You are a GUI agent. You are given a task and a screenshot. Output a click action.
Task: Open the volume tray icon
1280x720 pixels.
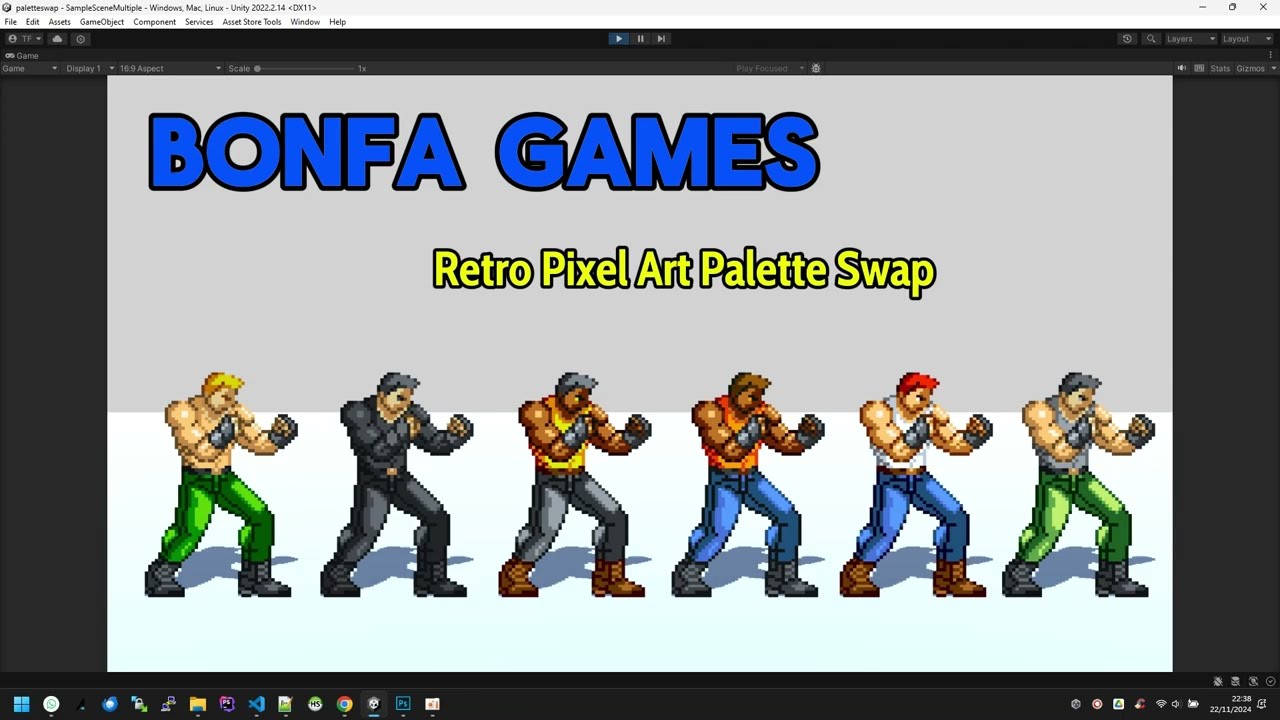1176,704
